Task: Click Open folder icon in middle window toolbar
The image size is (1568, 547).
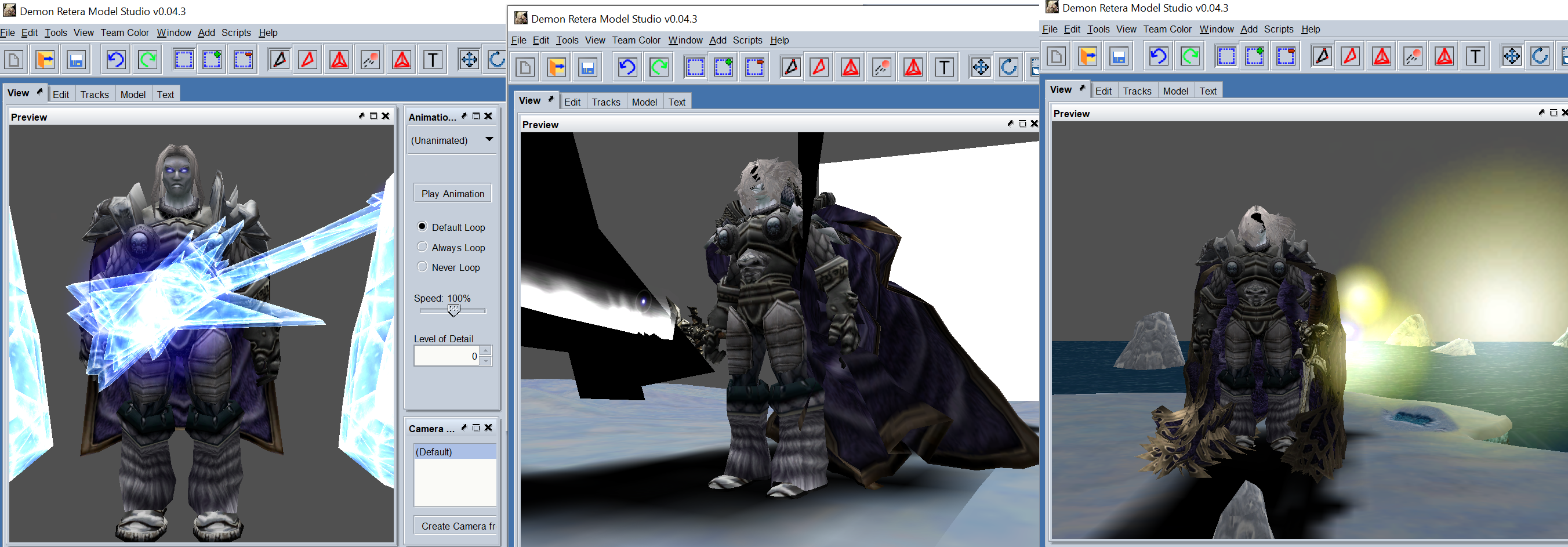Action: point(557,68)
